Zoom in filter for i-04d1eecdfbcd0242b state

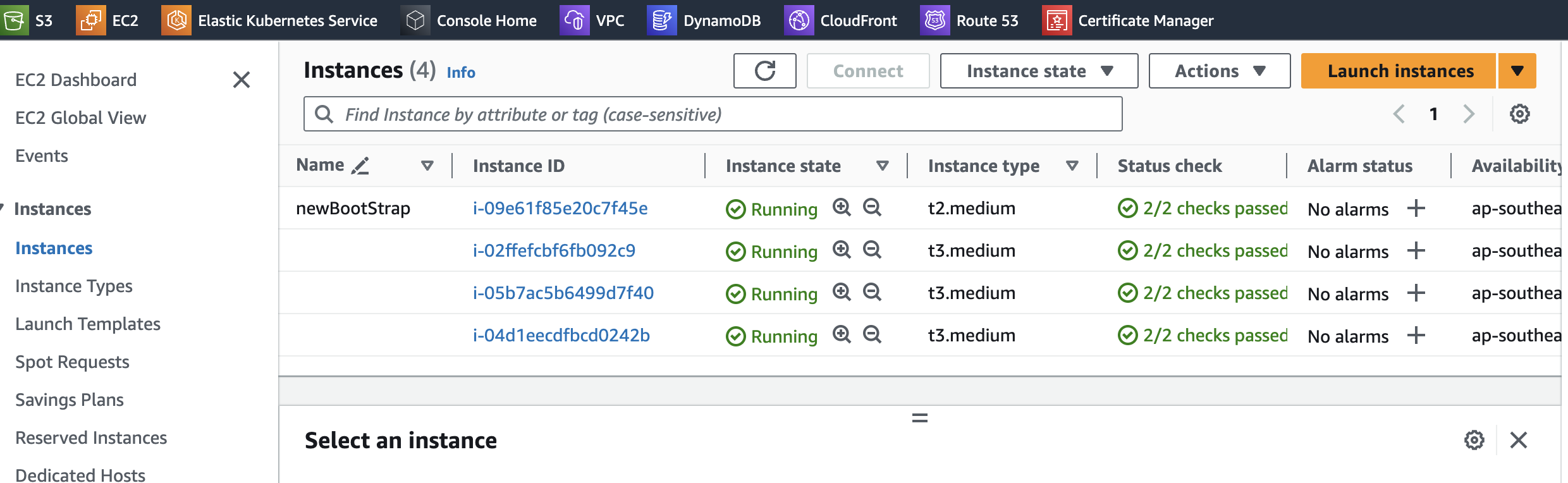pyautogui.click(x=842, y=334)
